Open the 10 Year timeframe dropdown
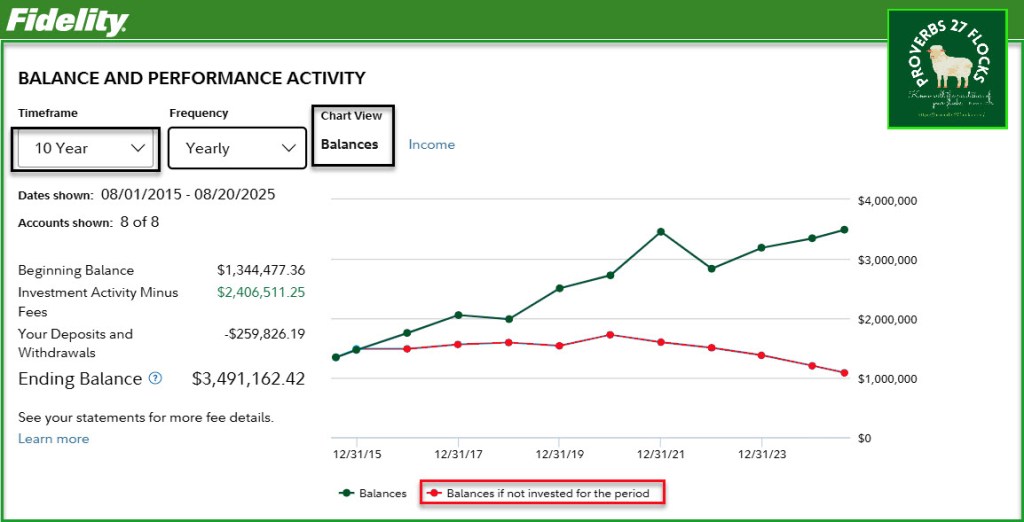This screenshot has width=1024, height=522. click(87, 148)
